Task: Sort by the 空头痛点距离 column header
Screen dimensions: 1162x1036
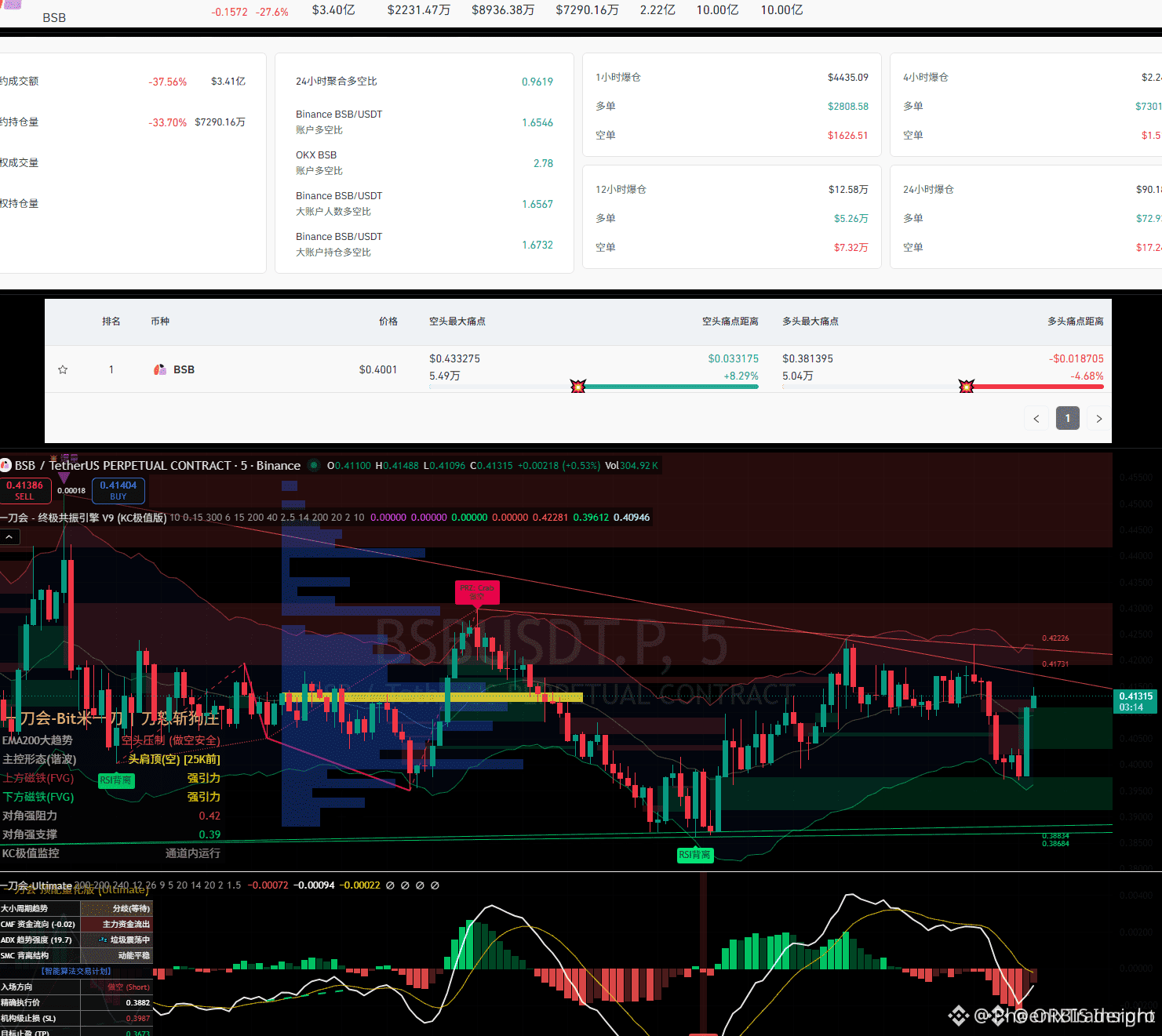Action: pos(730,322)
